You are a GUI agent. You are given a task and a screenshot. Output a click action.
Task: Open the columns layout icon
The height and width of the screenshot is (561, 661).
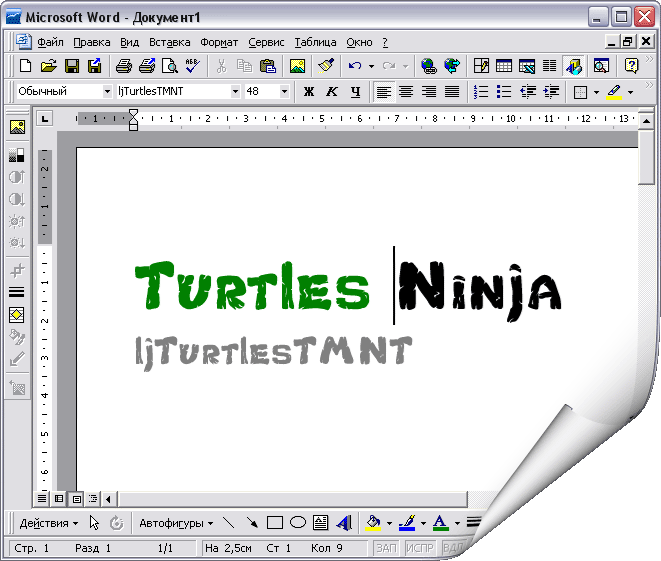(549, 66)
